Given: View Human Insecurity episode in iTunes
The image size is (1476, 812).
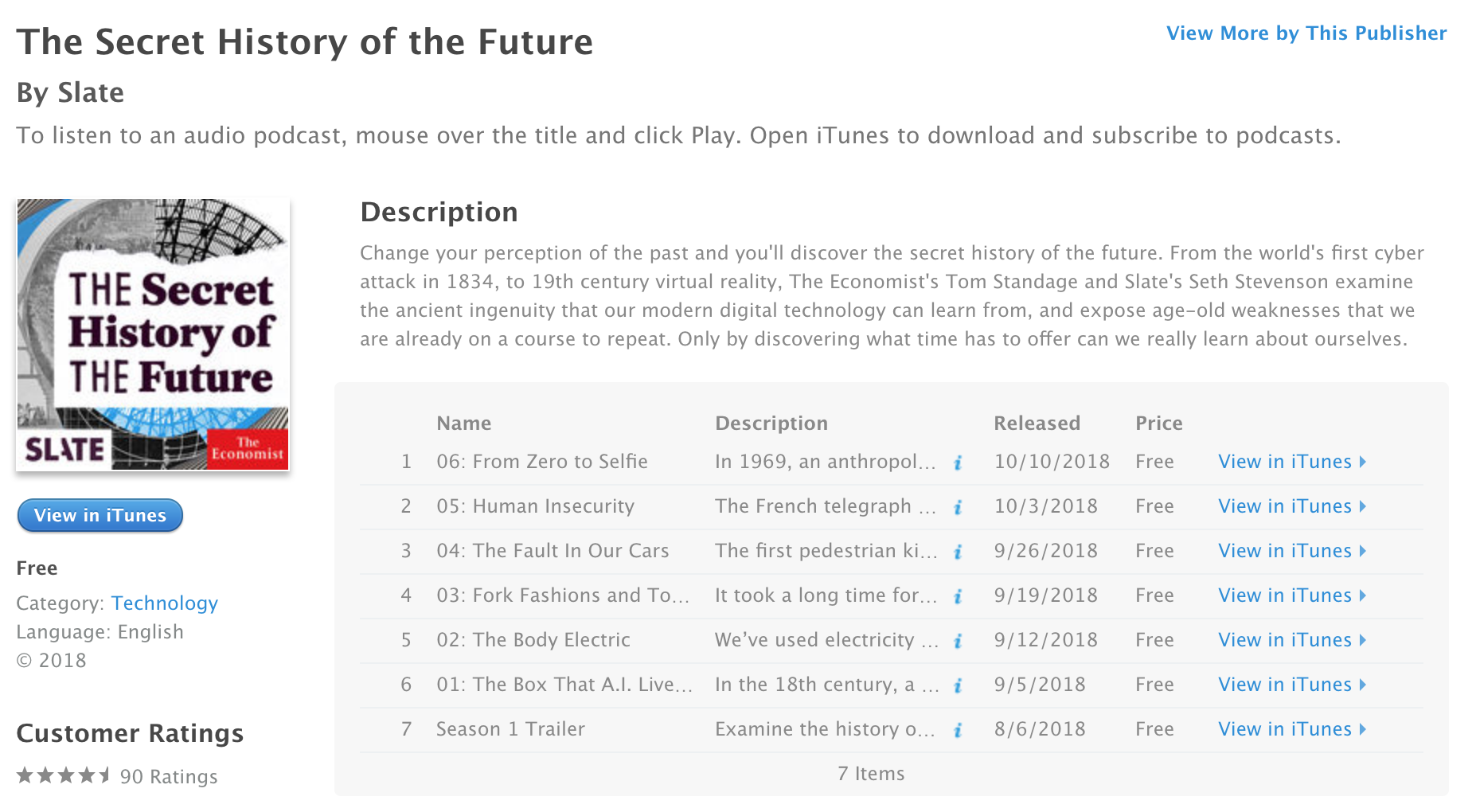Looking at the screenshot, I should click(1291, 506).
